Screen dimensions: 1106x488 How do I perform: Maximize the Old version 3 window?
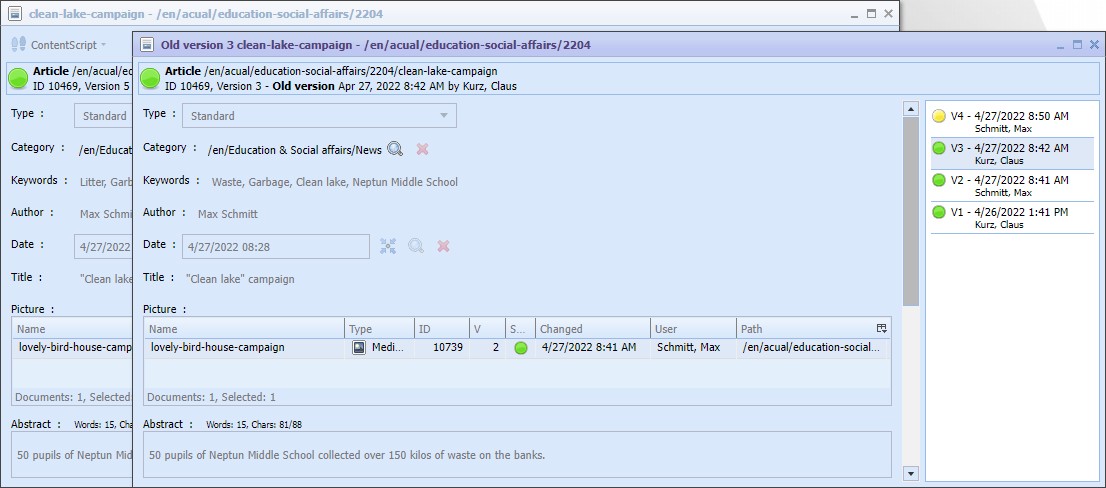[1077, 44]
